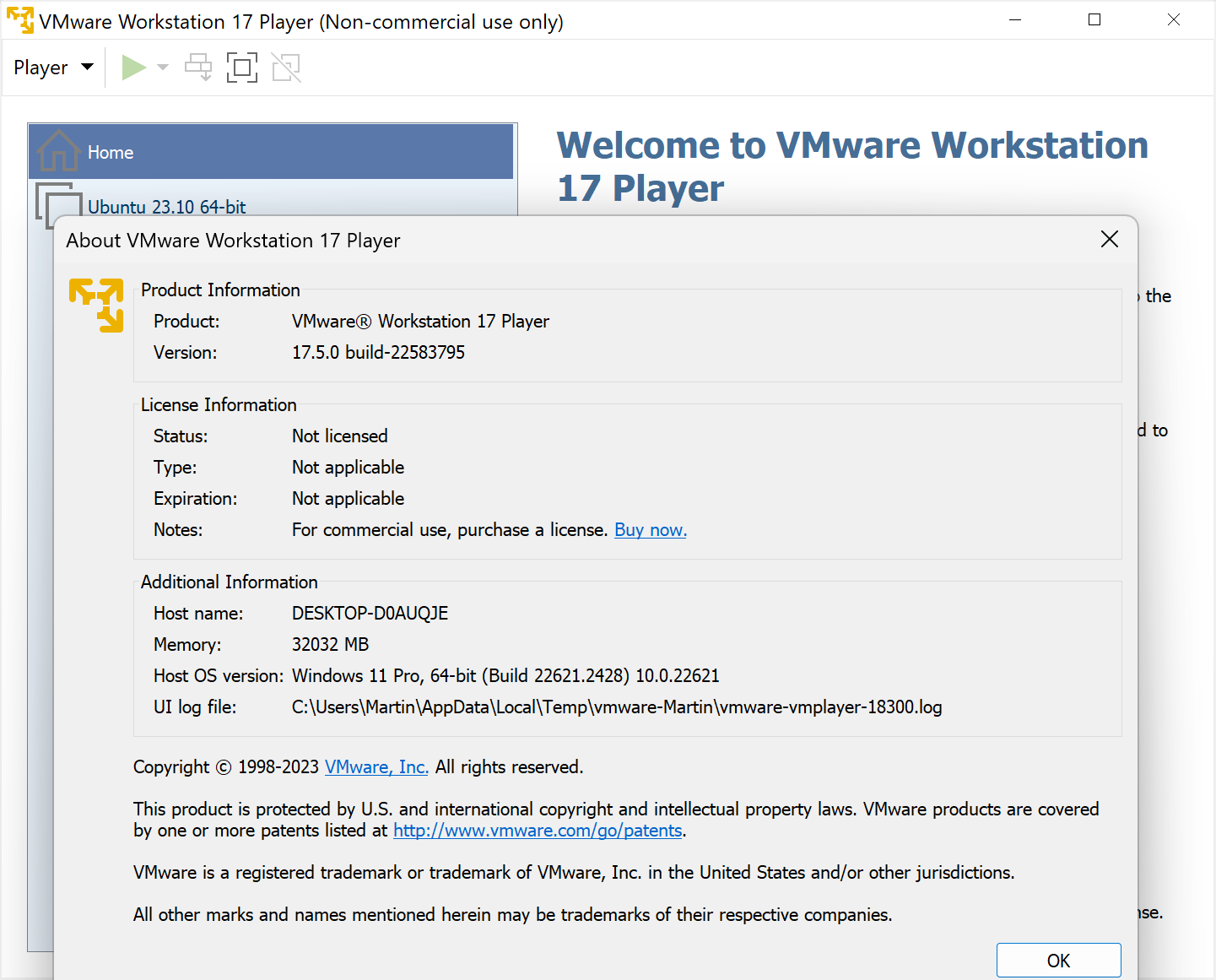Viewport: 1216px width, 980px height.
Task: Click the yellow VMware logo in About dialog
Action: tap(96, 305)
